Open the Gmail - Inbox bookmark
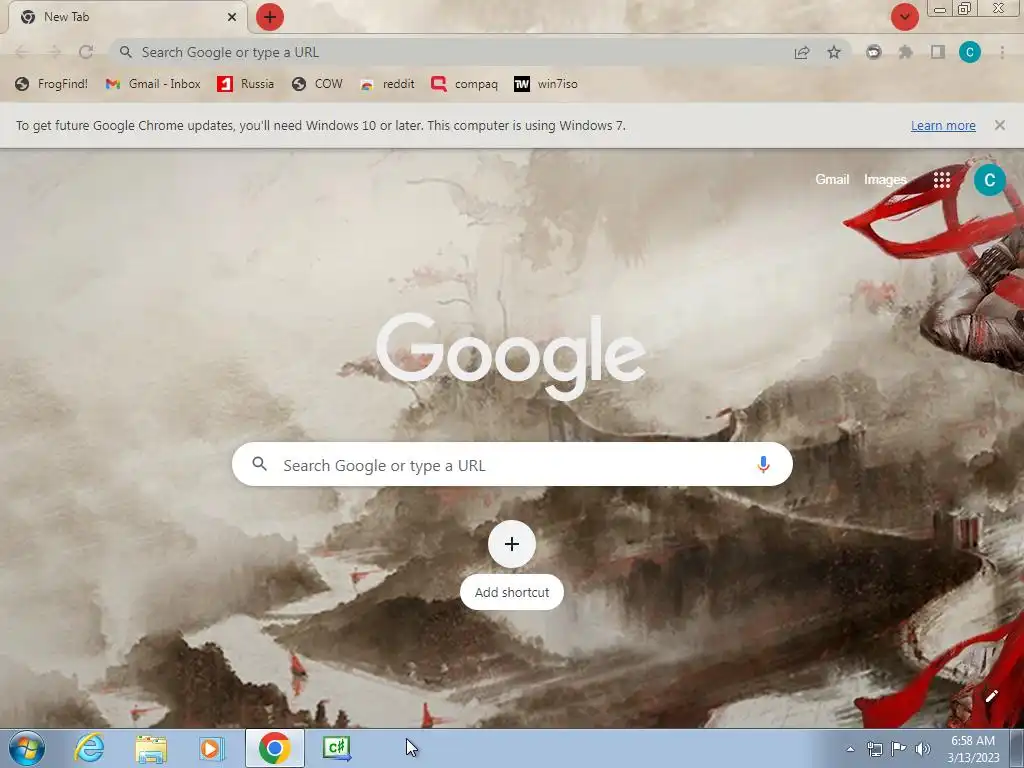The width and height of the screenshot is (1024, 768). click(153, 84)
